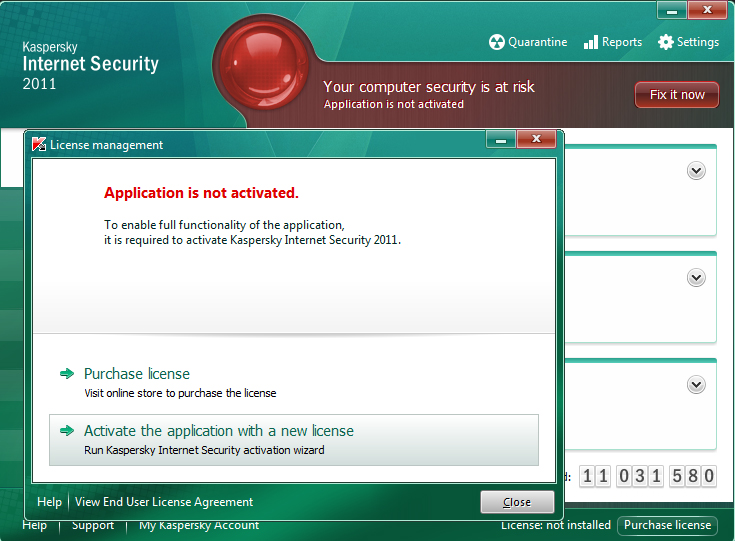Open Quarantine from the top toolbar
This screenshot has height=541, width=735.
(x=528, y=42)
